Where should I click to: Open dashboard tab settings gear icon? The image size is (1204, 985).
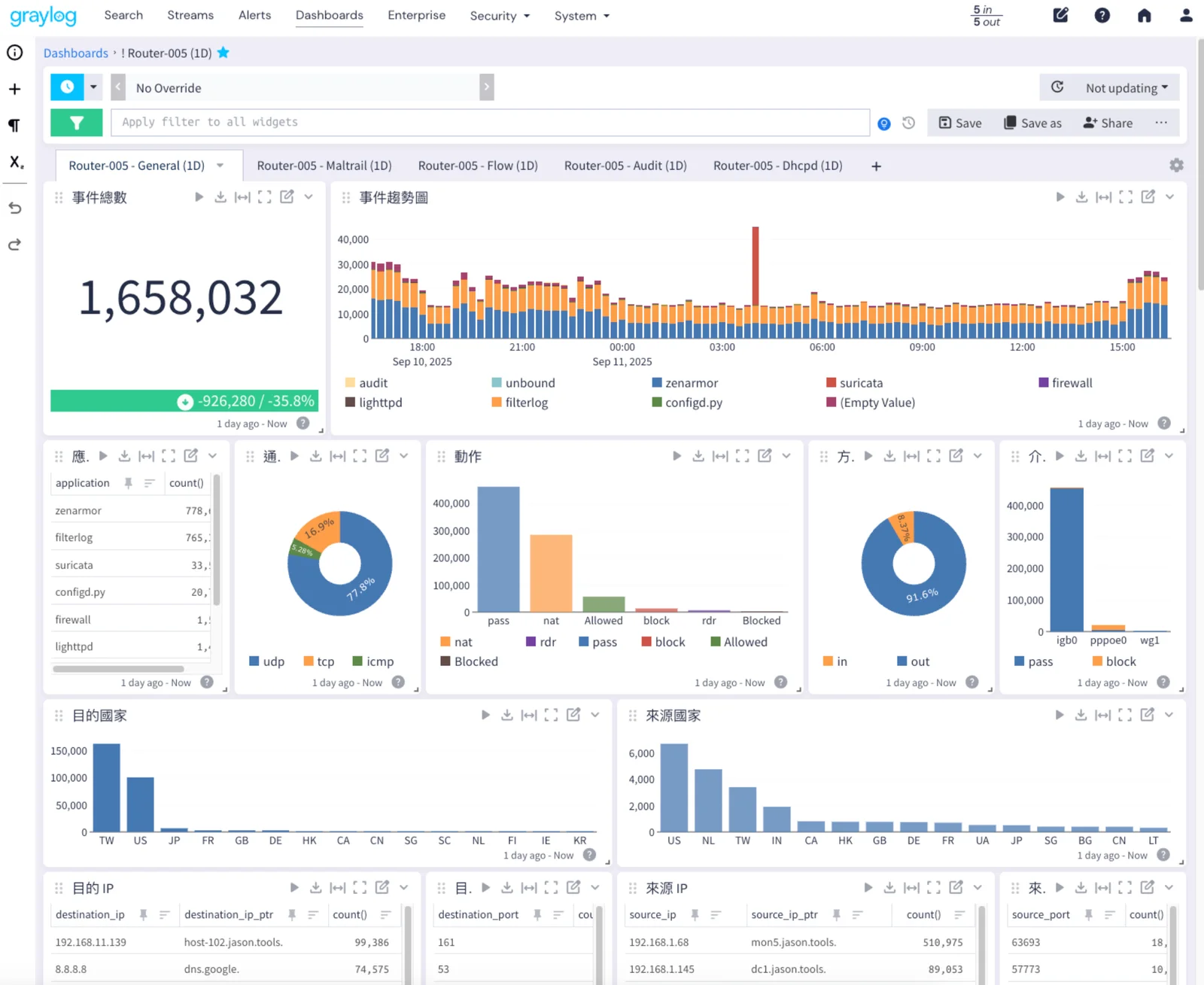point(1176,166)
